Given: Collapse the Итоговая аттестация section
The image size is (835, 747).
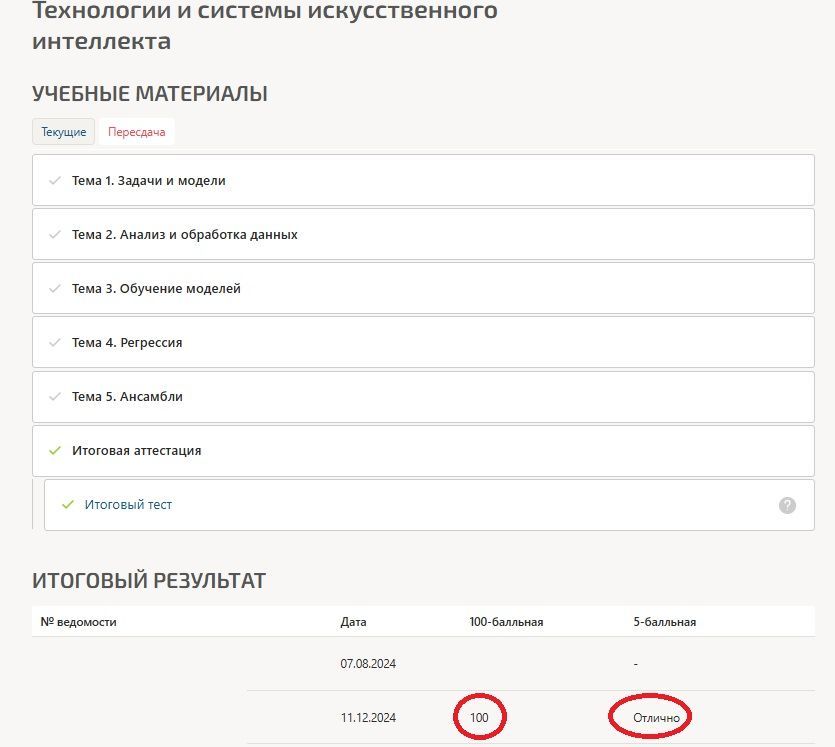Looking at the screenshot, I should click(423, 450).
